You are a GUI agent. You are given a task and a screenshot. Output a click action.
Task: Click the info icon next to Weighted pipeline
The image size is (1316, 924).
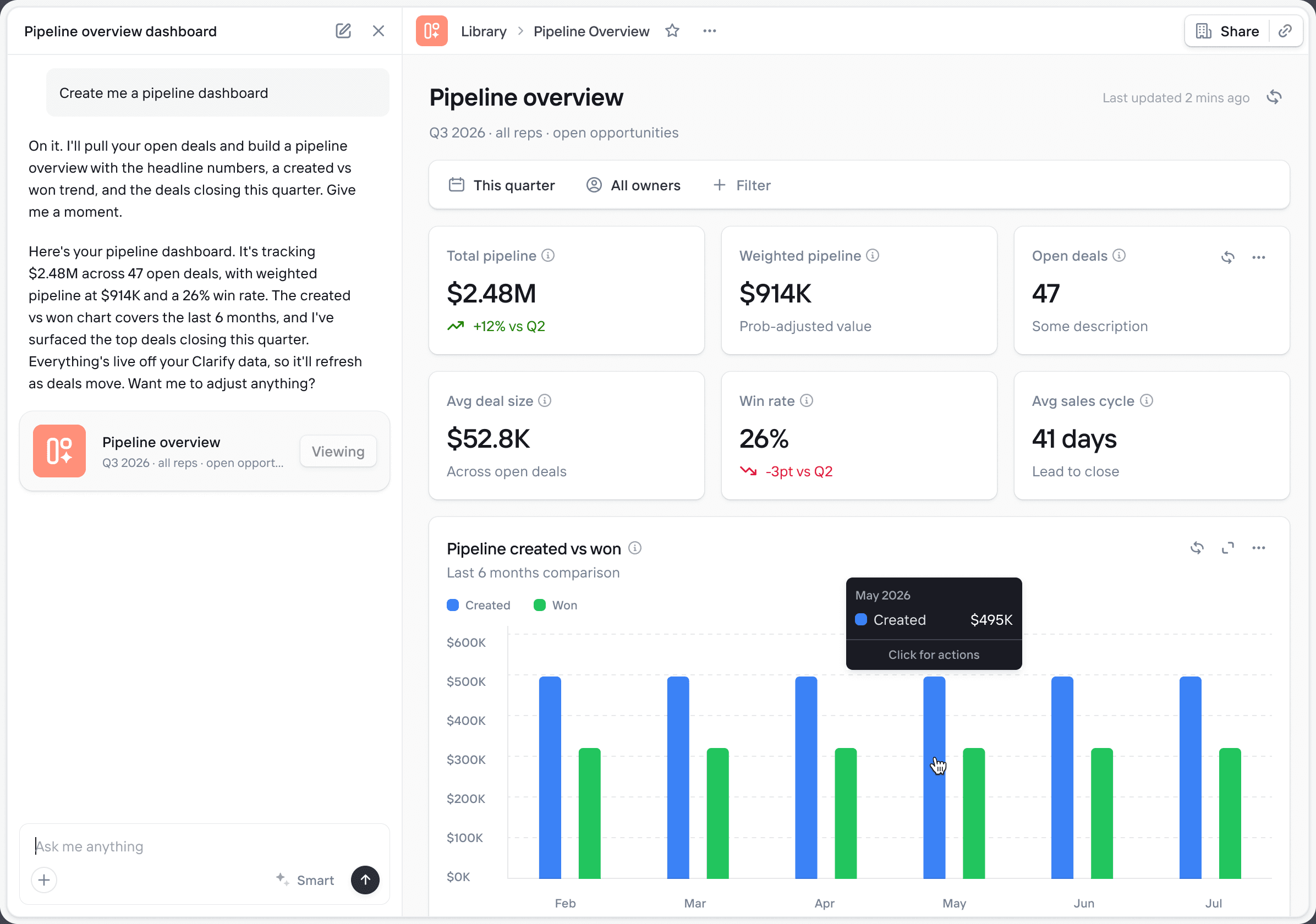(x=873, y=256)
